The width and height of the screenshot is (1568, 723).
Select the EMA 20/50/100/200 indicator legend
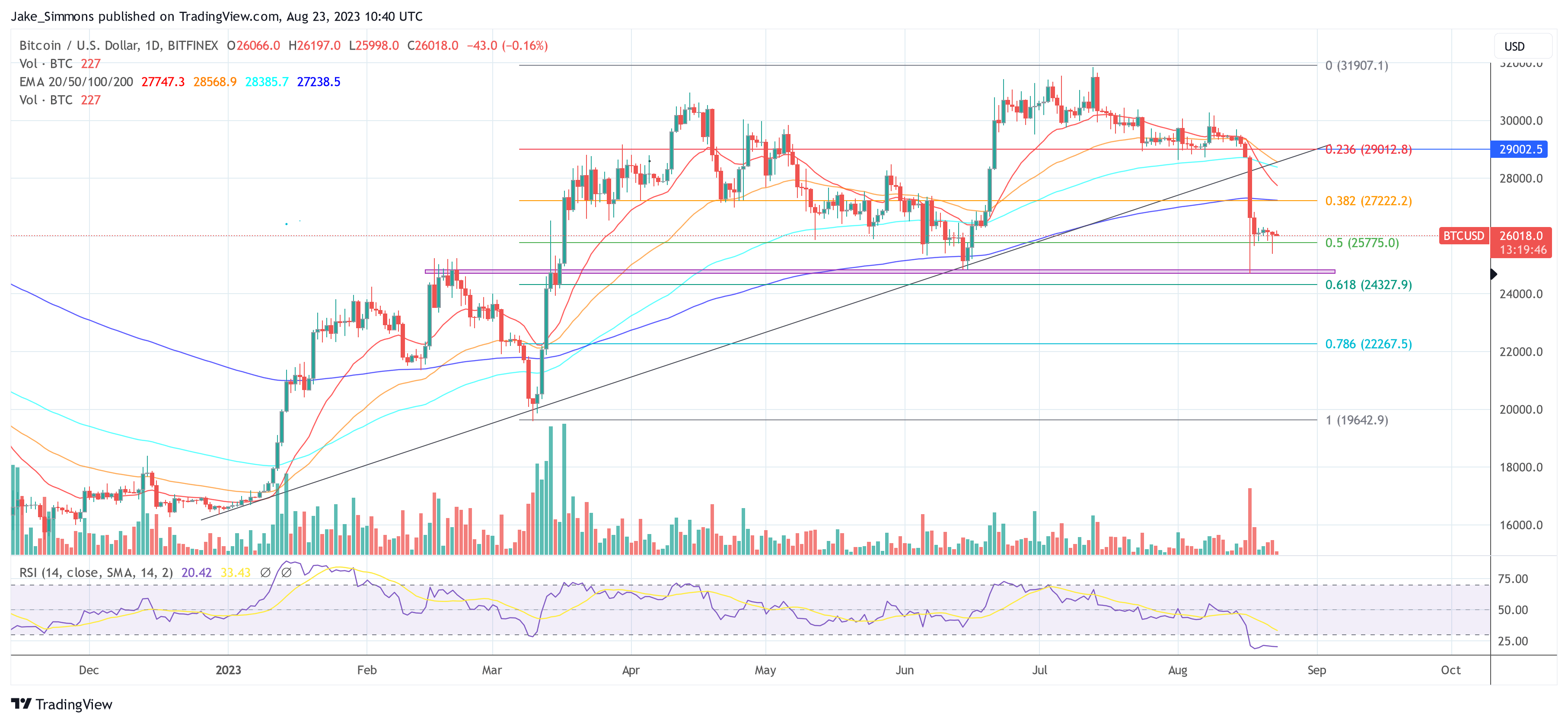(x=76, y=82)
